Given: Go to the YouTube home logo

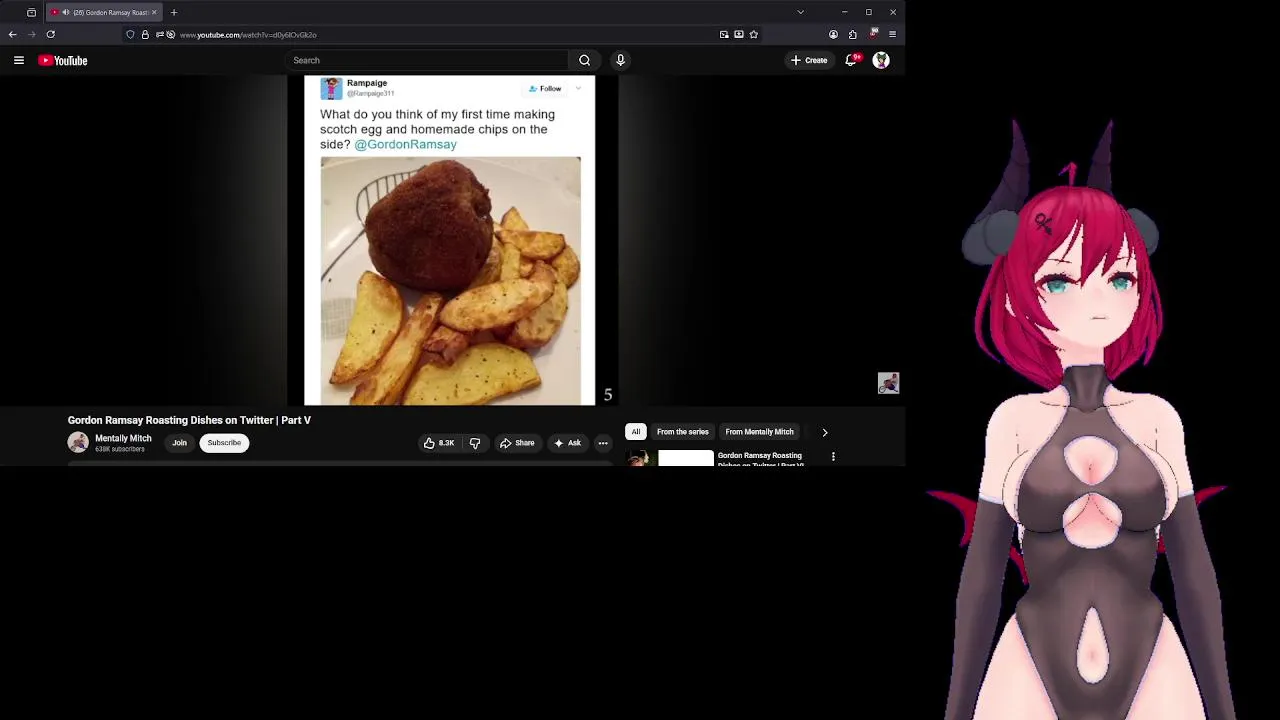Looking at the screenshot, I should click(63, 60).
